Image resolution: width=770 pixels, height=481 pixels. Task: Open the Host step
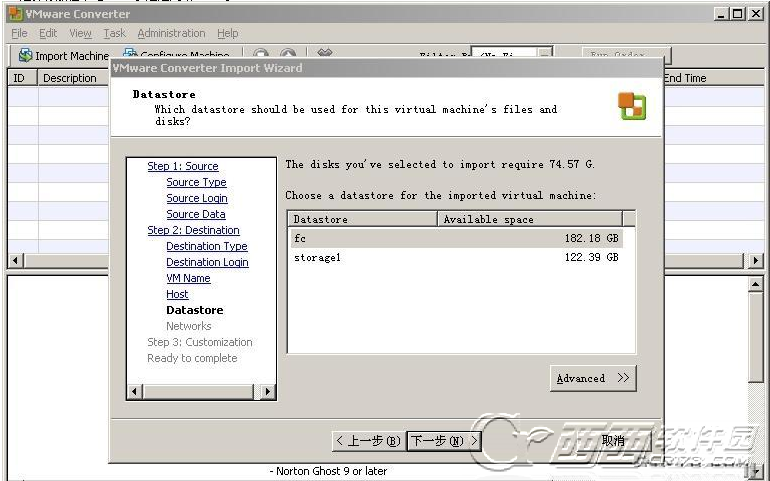(x=177, y=294)
